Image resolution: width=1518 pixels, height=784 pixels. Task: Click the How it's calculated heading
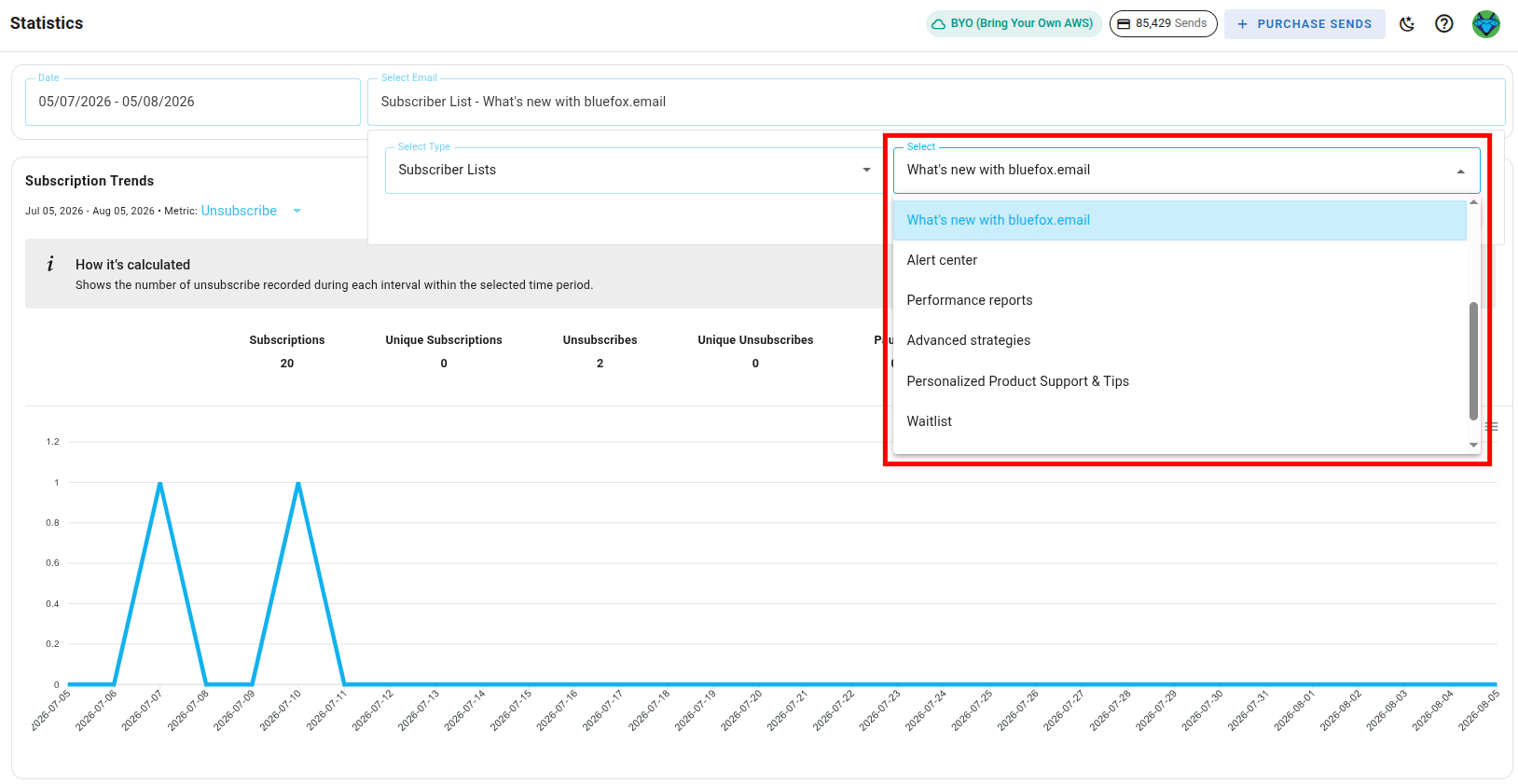[132, 265]
